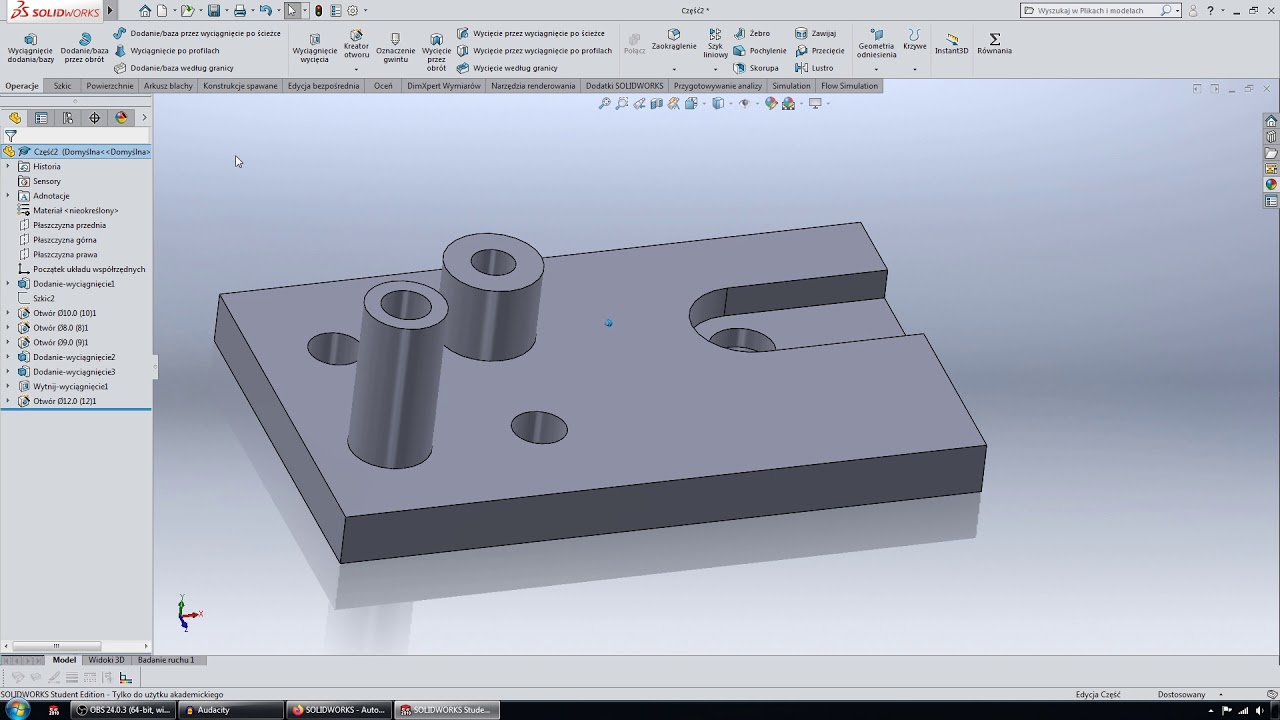This screenshot has height=720, width=1280.
Task: Expand the Zaokrąglenie dropdown arrow
Action: [674, 69]
